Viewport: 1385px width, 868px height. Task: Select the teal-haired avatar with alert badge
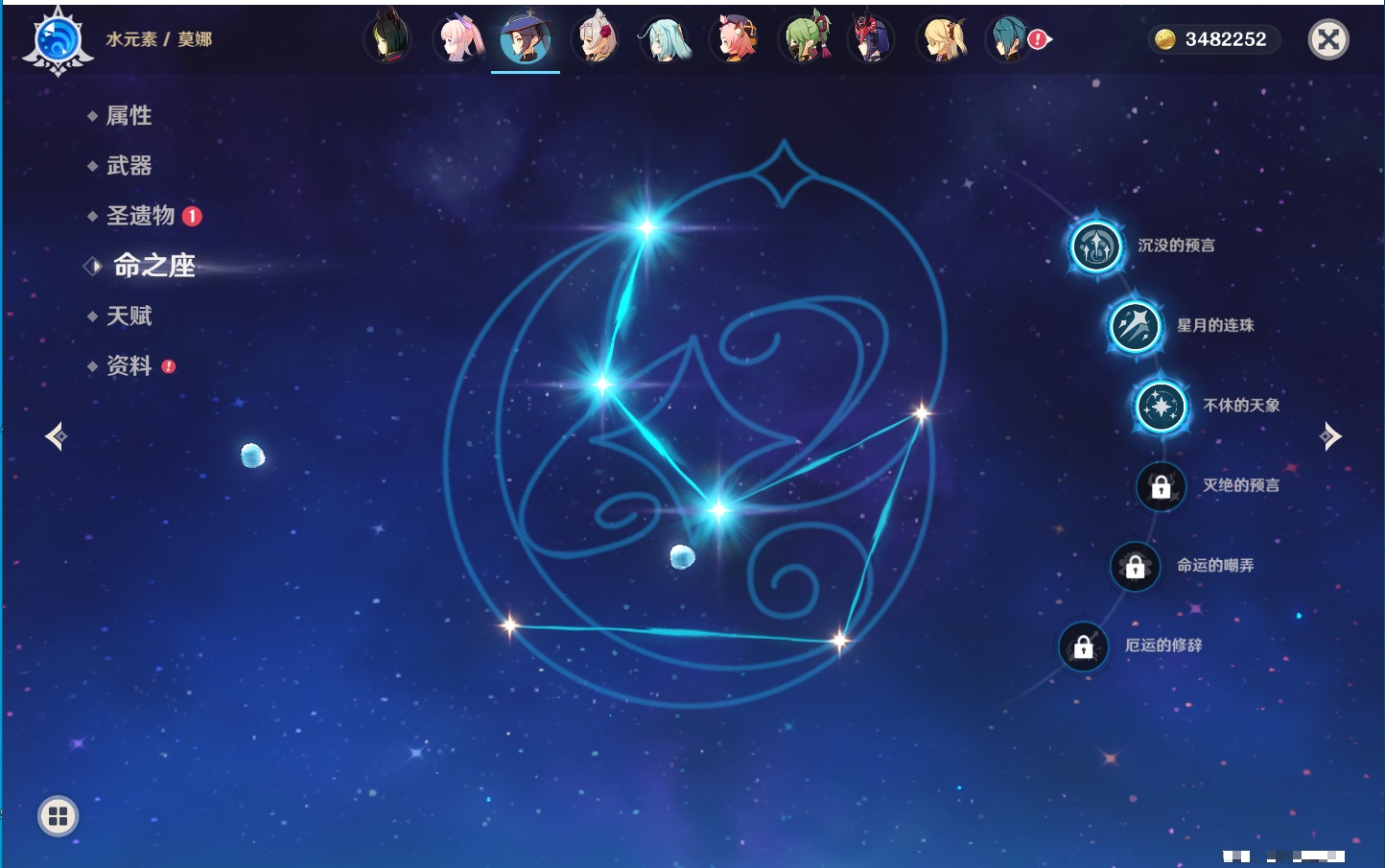[x=1009, y=38]
